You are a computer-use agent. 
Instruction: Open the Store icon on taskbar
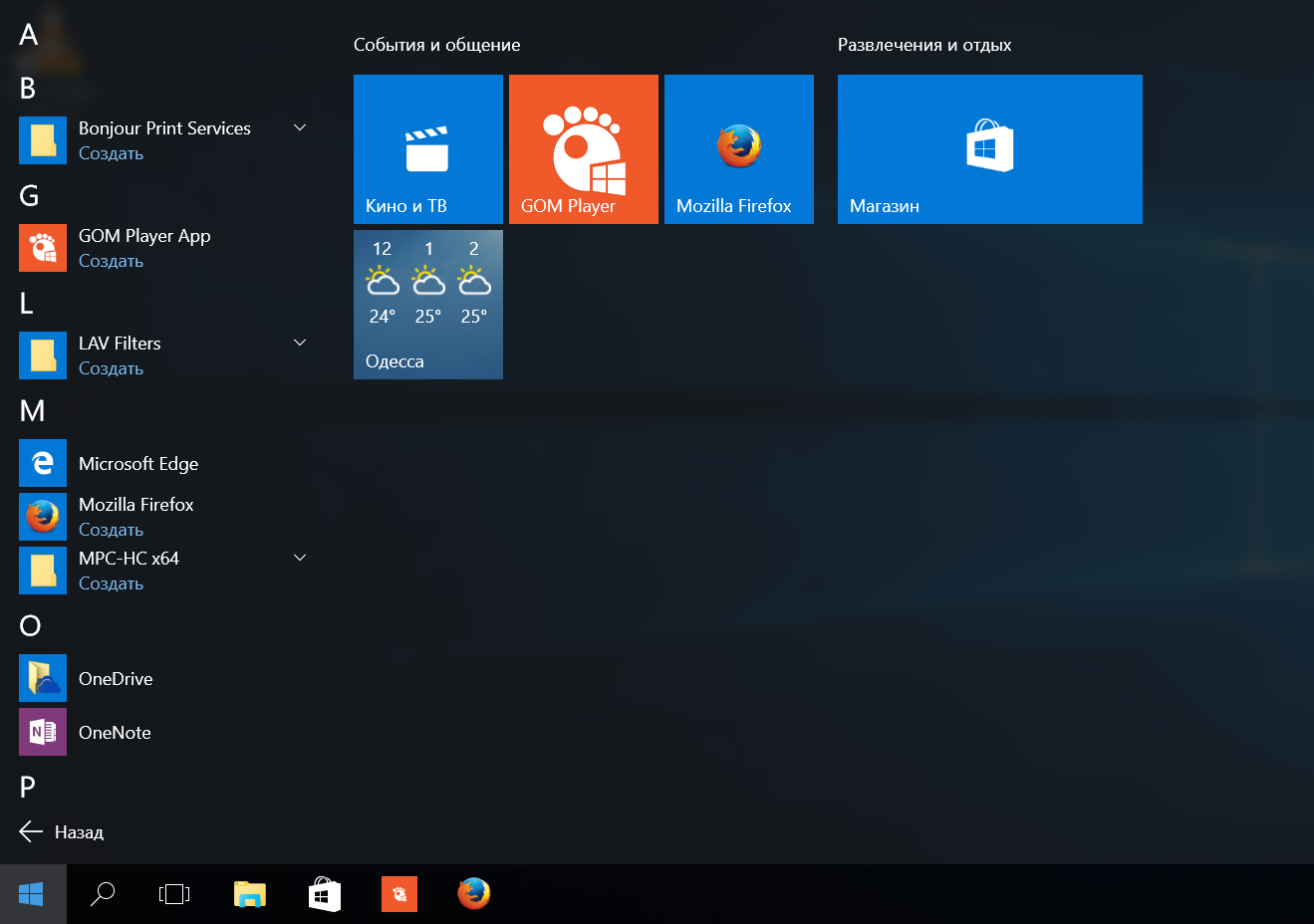pos(325,894)
